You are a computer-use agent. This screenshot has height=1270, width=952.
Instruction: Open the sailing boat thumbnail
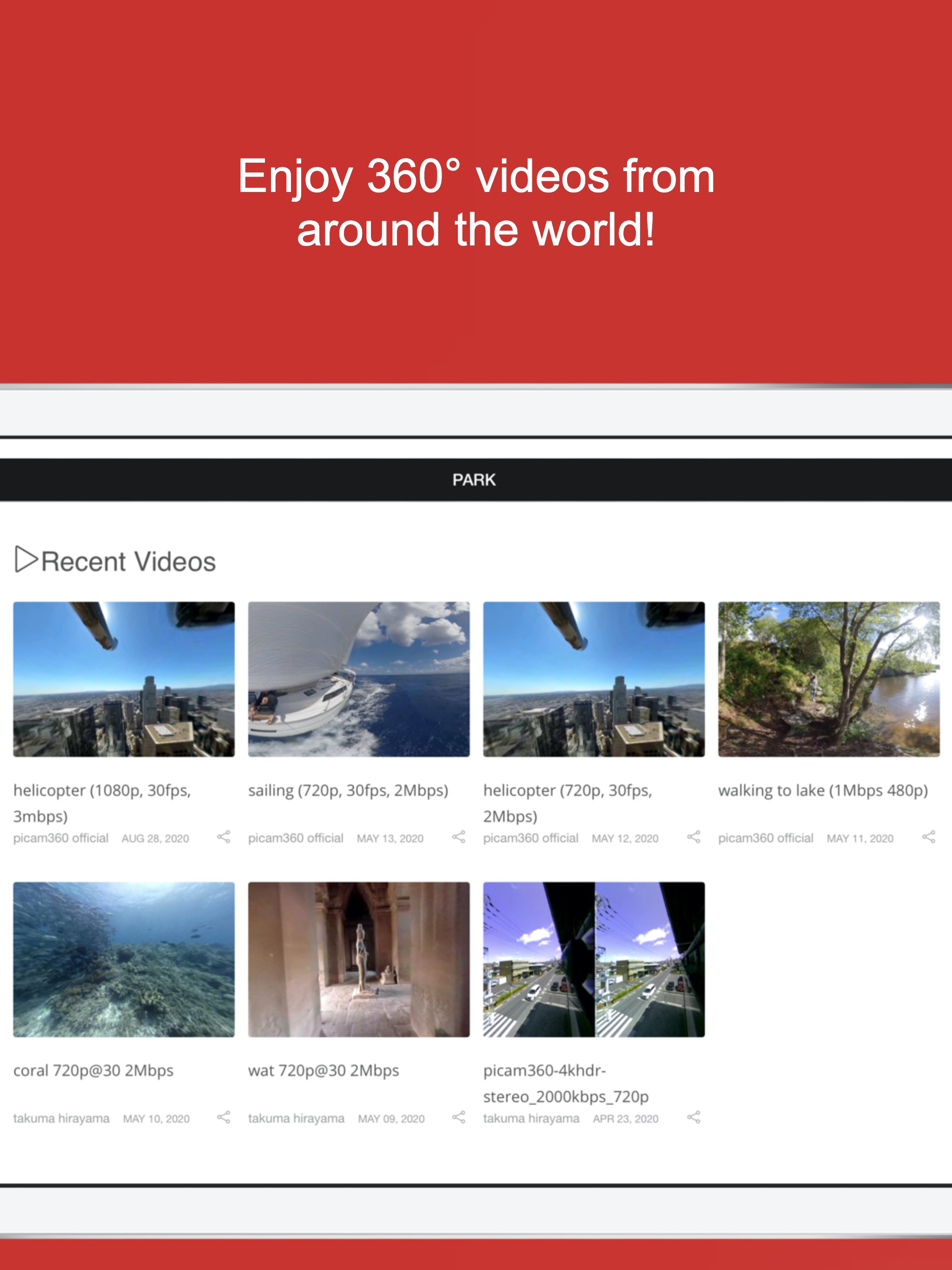(x=359, y=679)
